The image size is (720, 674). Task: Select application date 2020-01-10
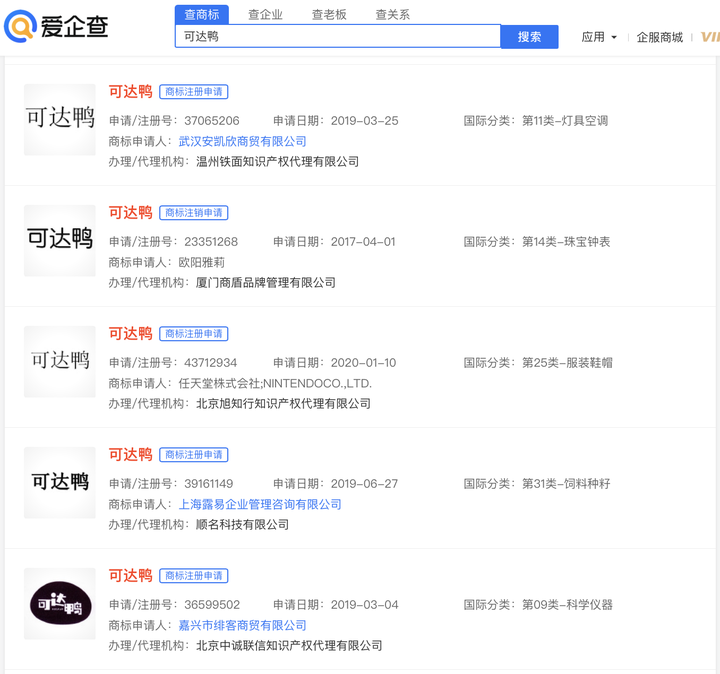point(363,363)
